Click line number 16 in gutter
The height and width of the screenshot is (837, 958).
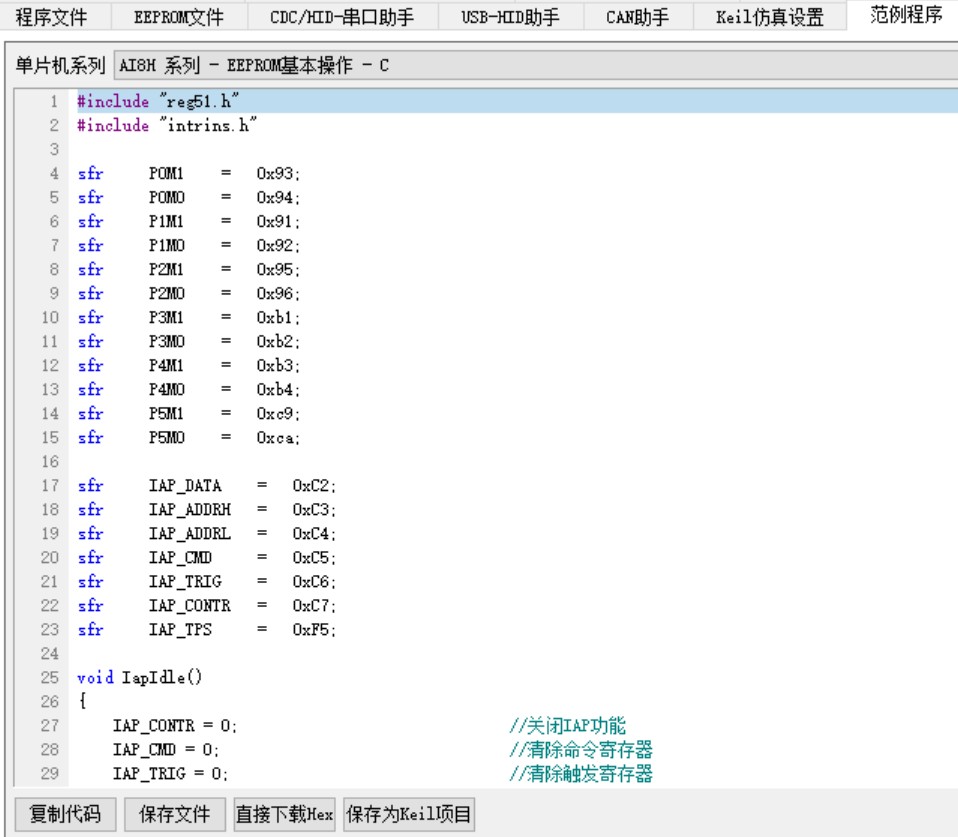coord(50,461)
